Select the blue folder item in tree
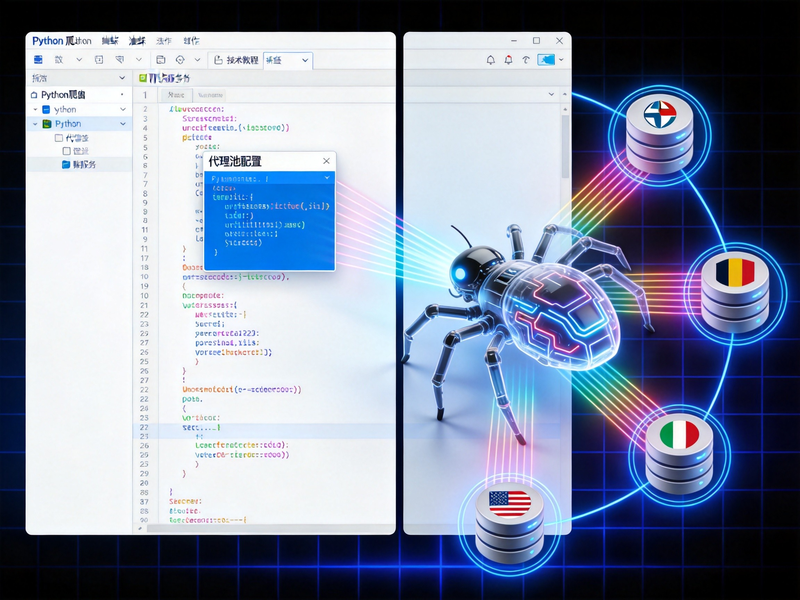This screenshot has height=600, width=800. point(79,165)
